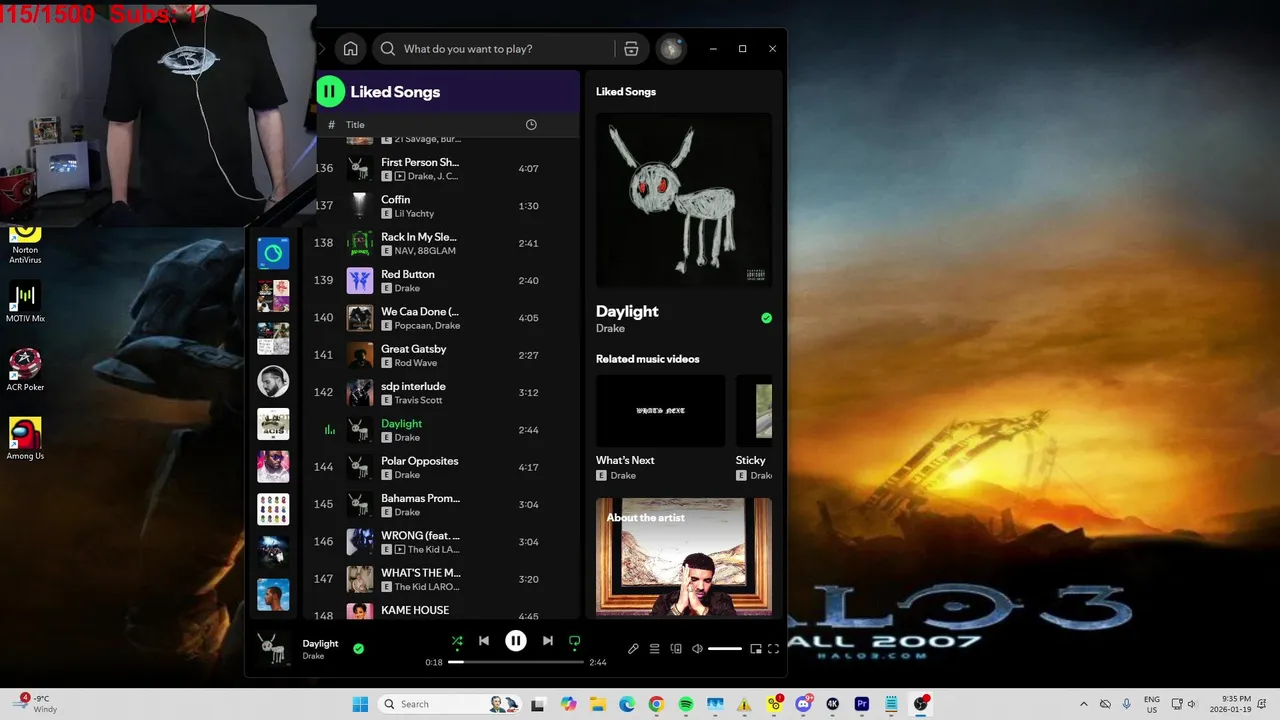Image resolution: width=1280 pixels, height=720 pixels.
Task: Open ACR Poker desktop shortcut
Action: (x=25, y=370)
